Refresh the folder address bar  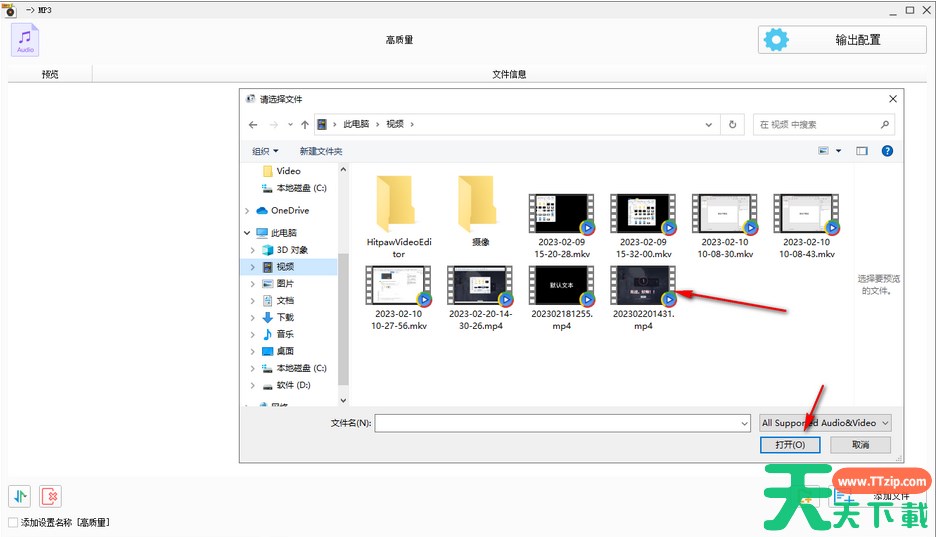pyautogui.click(x=733, y=124)
